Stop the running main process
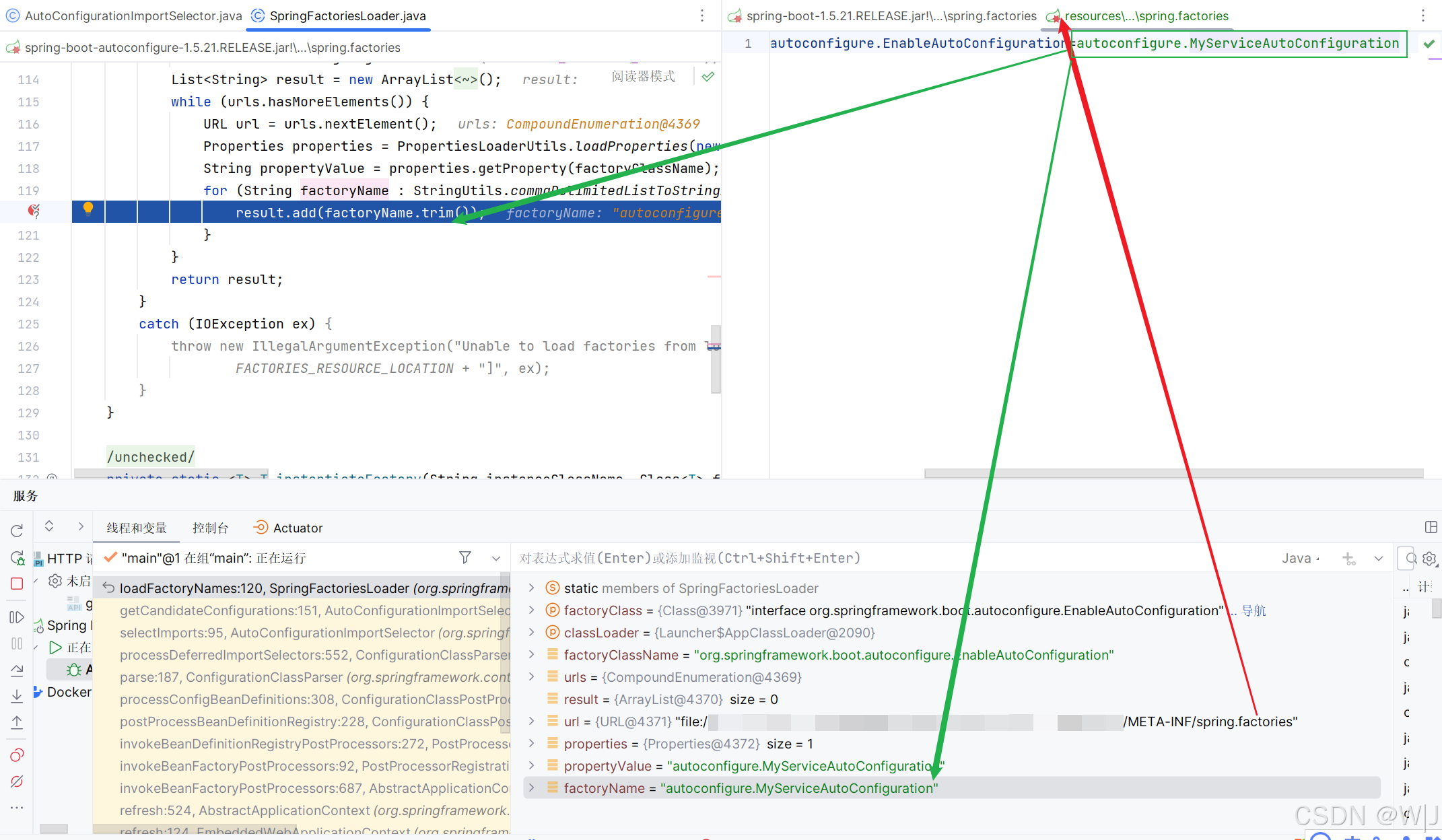This screenshot has width=1442, height=840. pos(16,582)
